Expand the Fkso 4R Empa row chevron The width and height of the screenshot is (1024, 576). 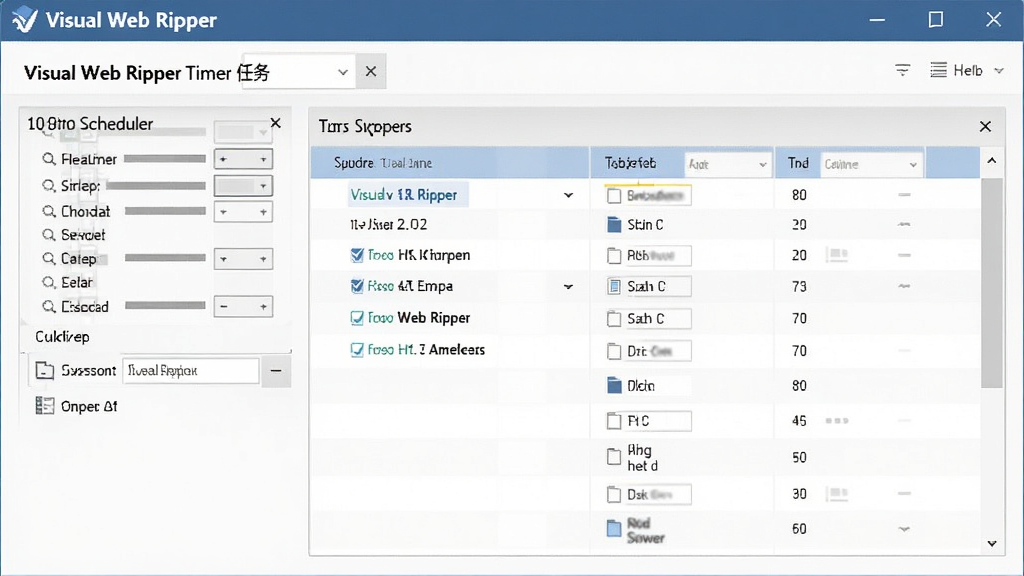[x=568, y=286]
